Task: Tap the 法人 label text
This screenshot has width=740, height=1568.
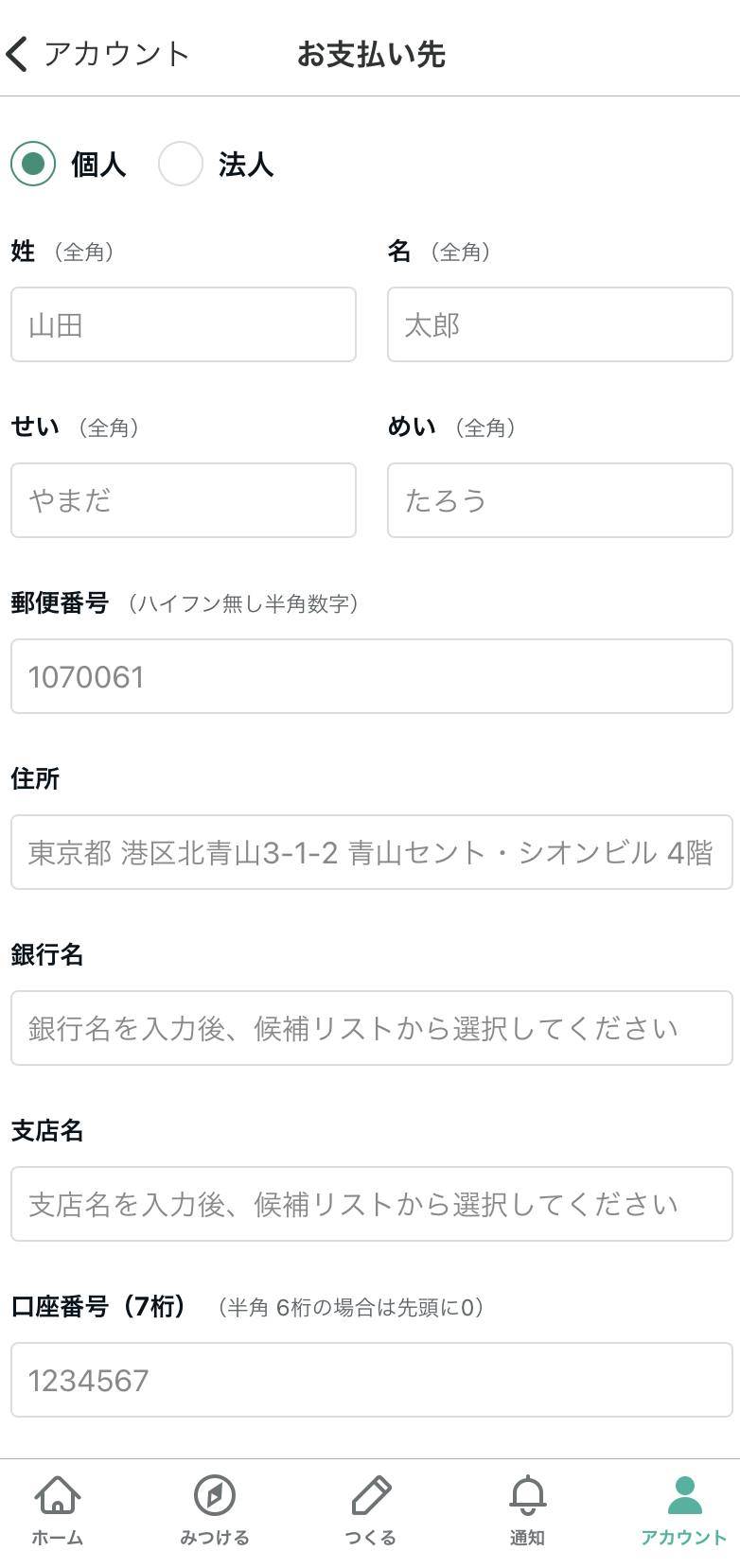Action: click(246, 165)
